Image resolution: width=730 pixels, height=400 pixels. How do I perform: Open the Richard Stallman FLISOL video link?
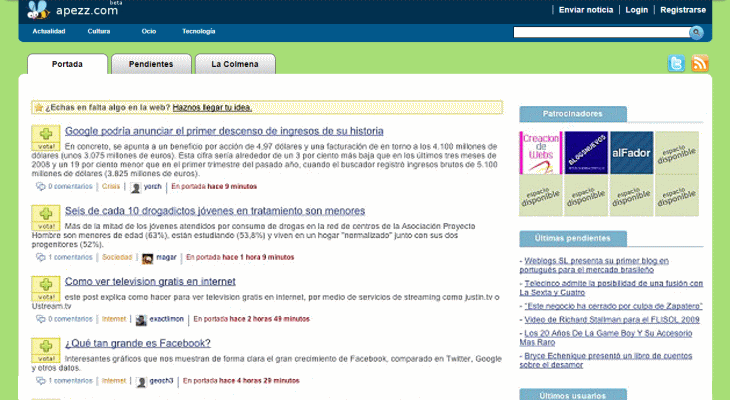pyautogui.click(x=612, y=319)
